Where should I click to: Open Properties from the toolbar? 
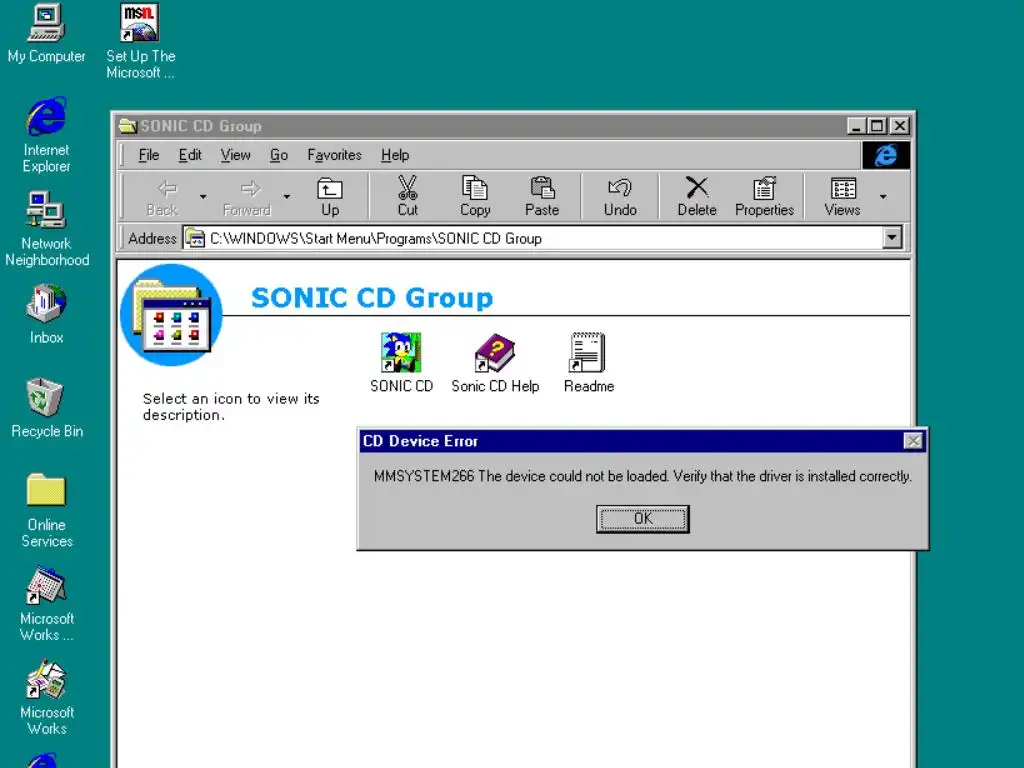[x=764, y=197]
